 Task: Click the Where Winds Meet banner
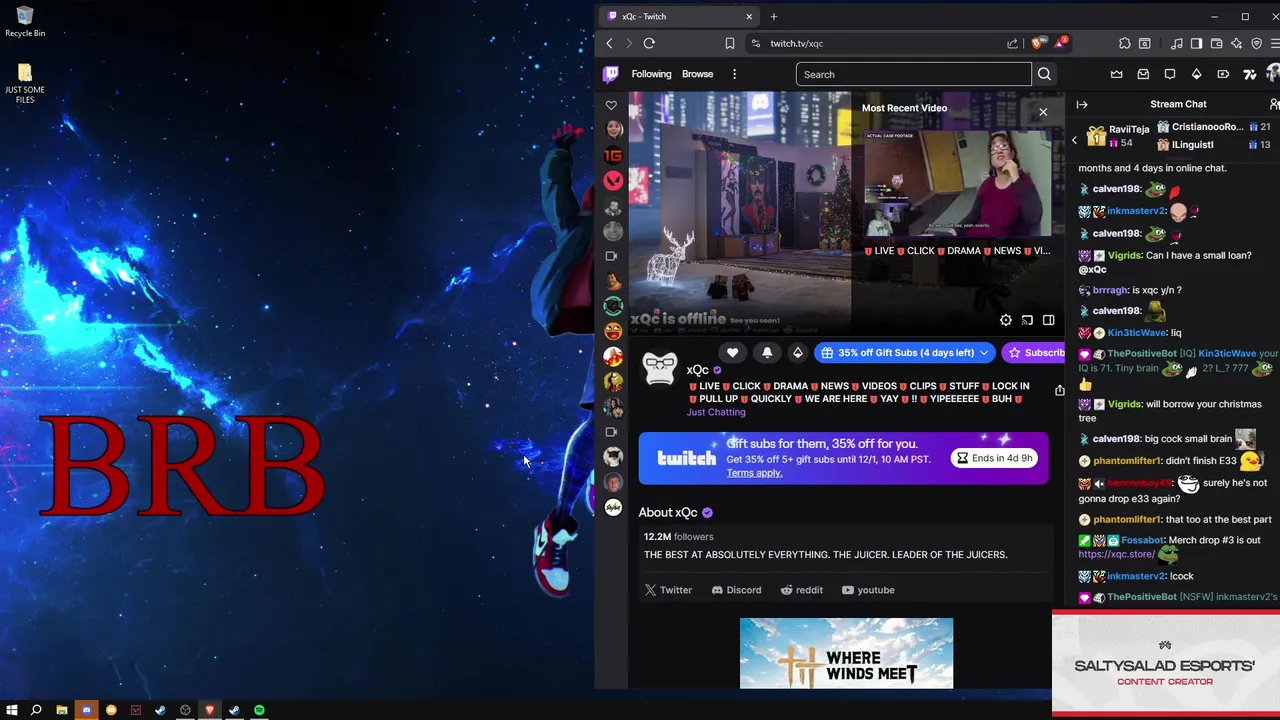coord(846,653)
